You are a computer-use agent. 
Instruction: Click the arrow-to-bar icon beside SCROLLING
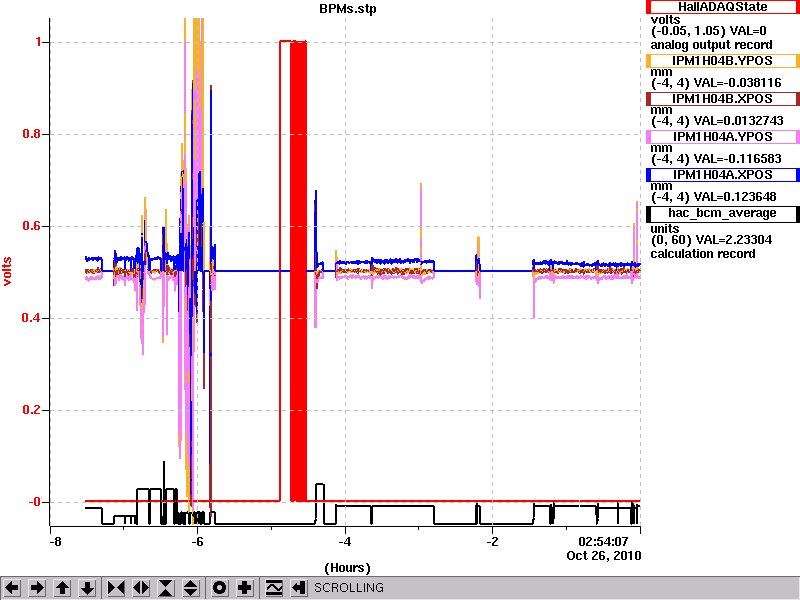[299, 588]
